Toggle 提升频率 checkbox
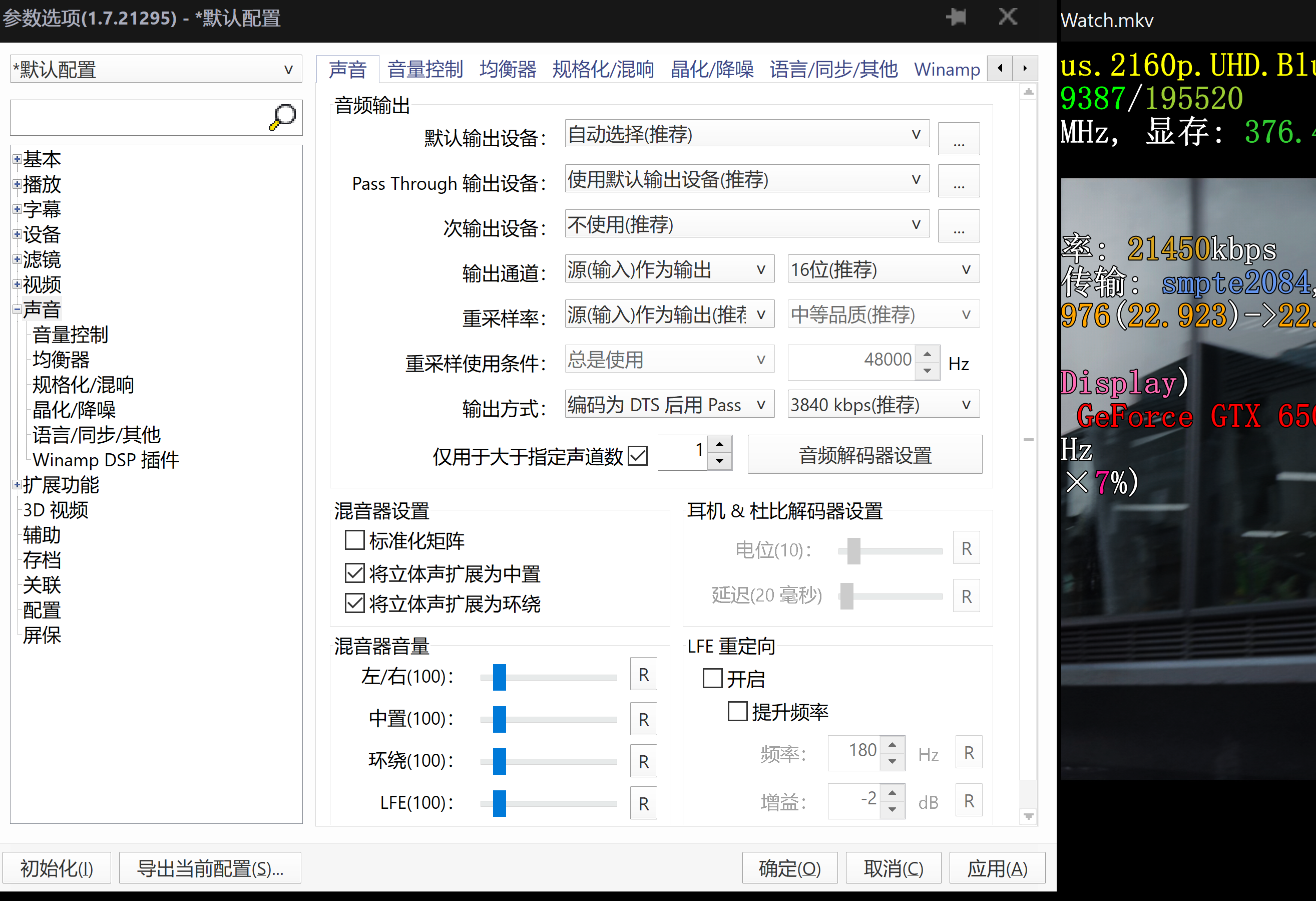Image resolution: width=1316 pixels, height=901 pixels. click(737, 711)
